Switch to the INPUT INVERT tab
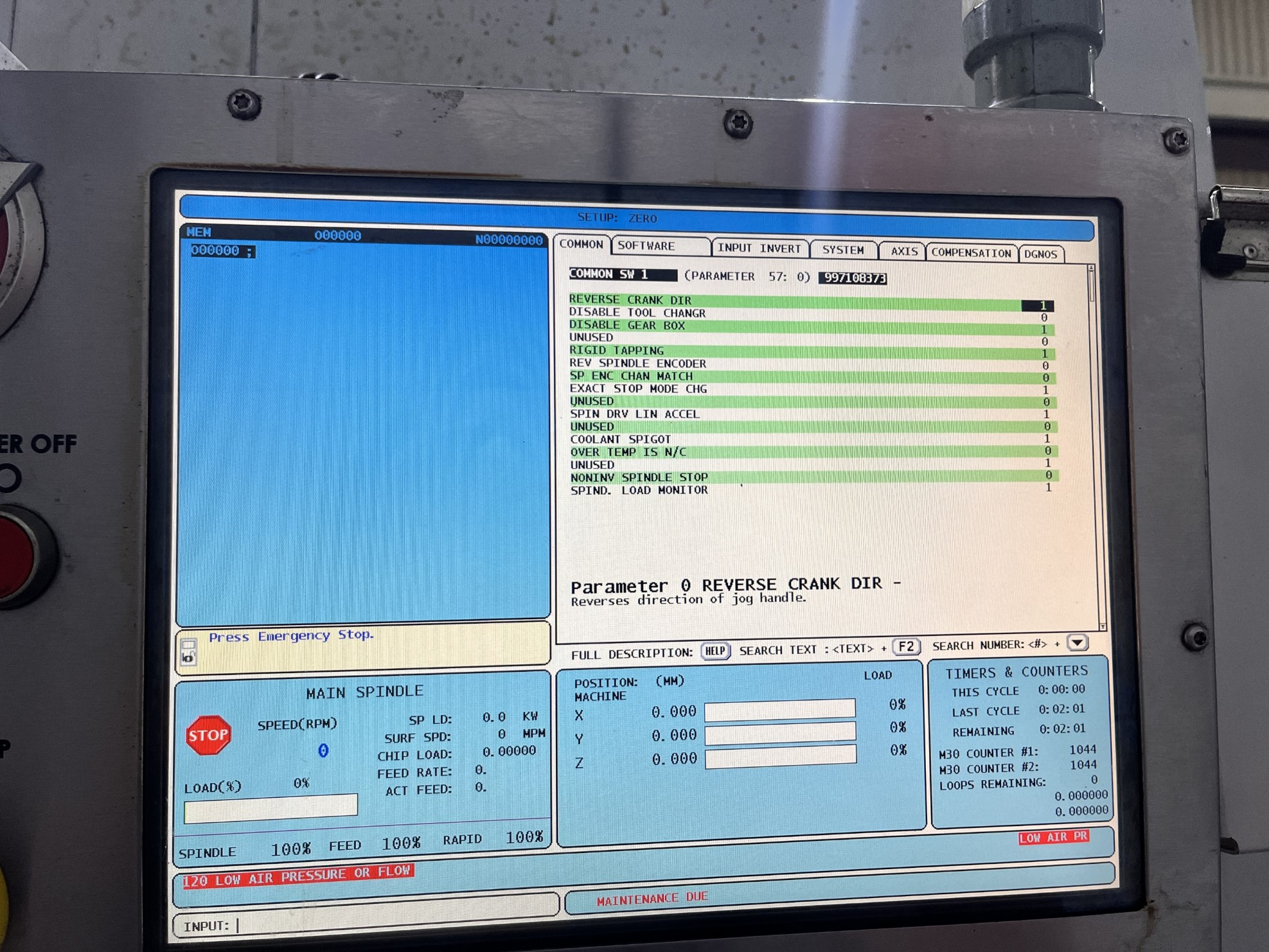Viewport: 1269px width, 952px height. (759, 249)
